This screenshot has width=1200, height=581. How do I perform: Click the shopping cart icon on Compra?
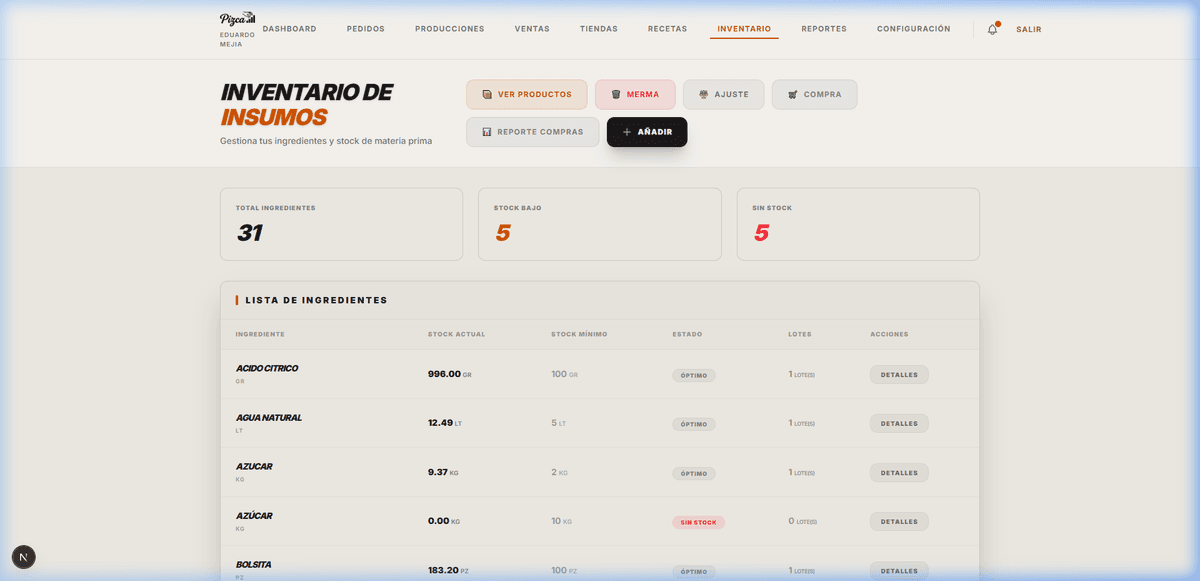(x=793, y=94)
